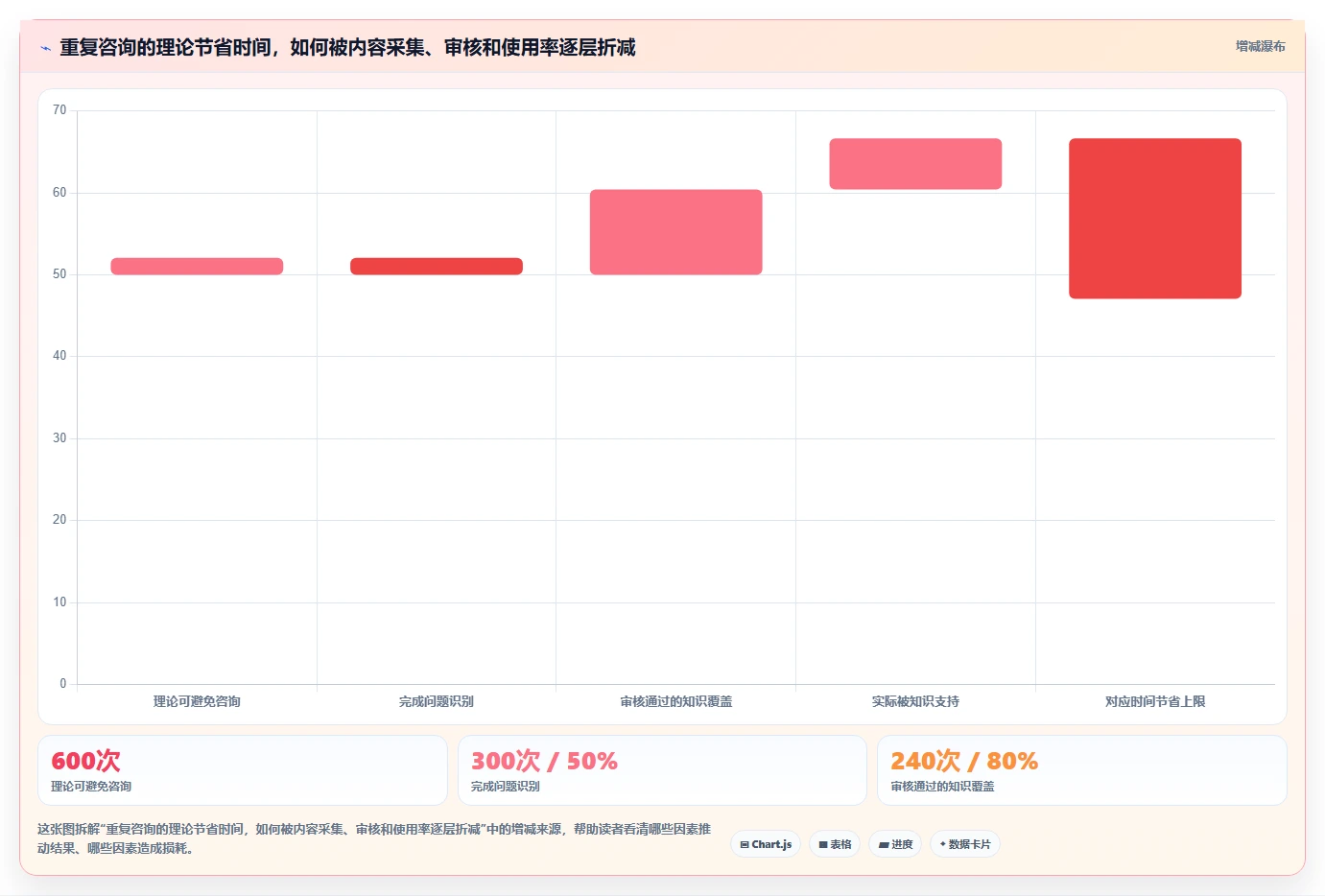The width and height of the screenshot is (1325, 896).
Task: Click the 240次 / 80% stat value
Action: [964, 761]
